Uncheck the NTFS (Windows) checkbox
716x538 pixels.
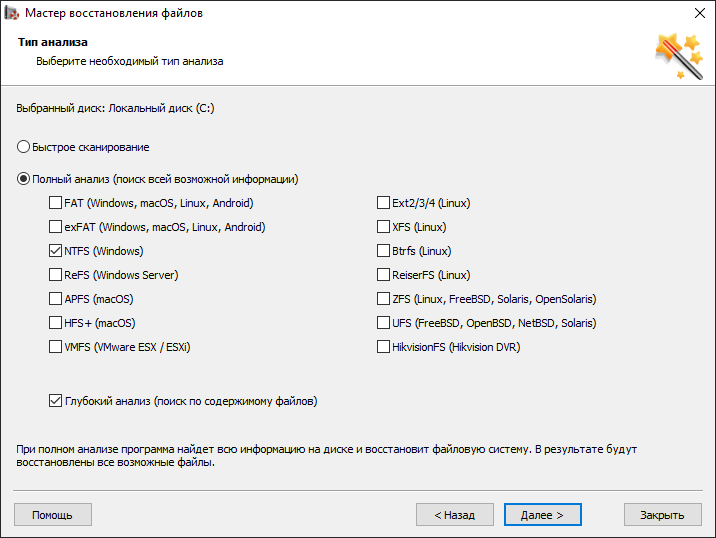(x=55, y=251)
